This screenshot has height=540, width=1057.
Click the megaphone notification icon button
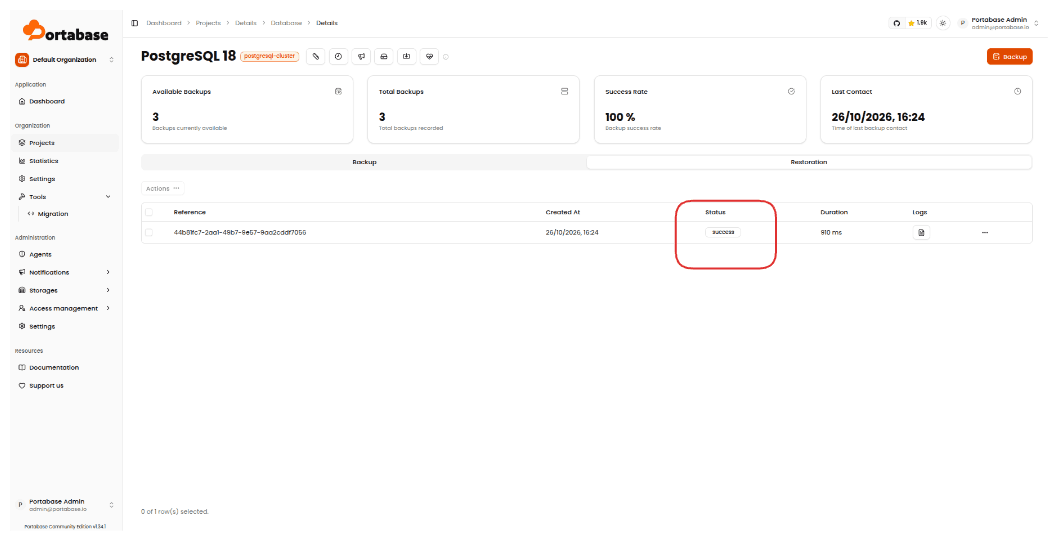pos(361,57)
